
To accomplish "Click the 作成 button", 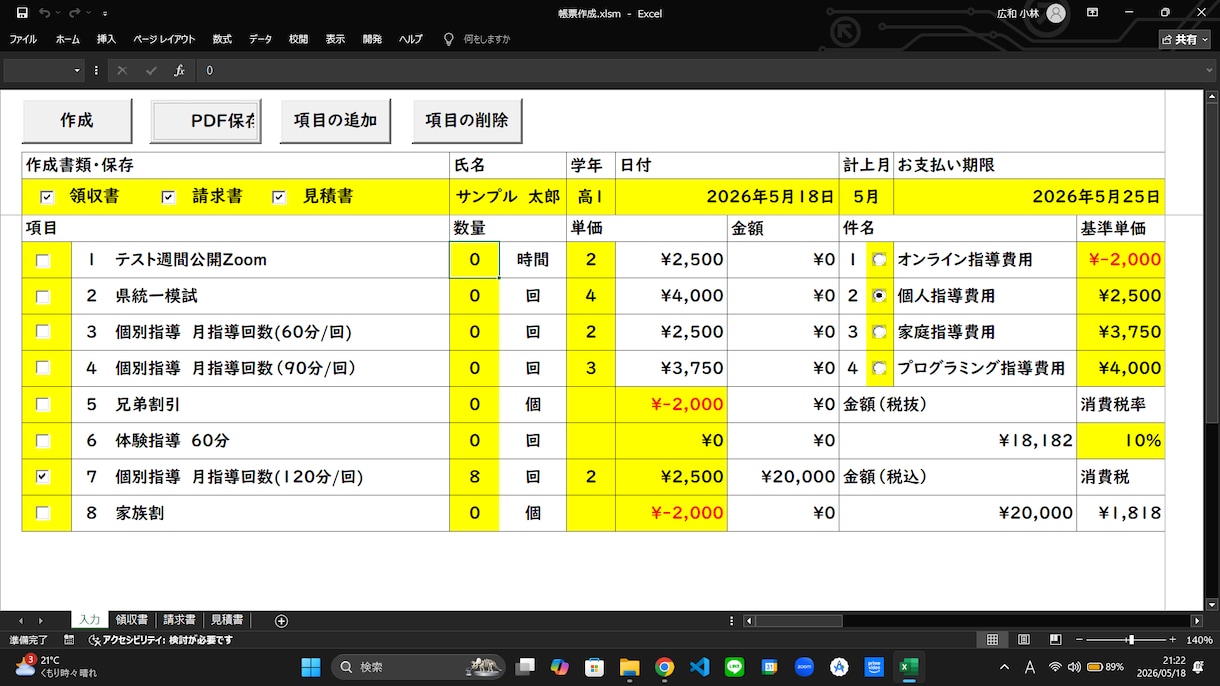I will click(x=77, y=121).
